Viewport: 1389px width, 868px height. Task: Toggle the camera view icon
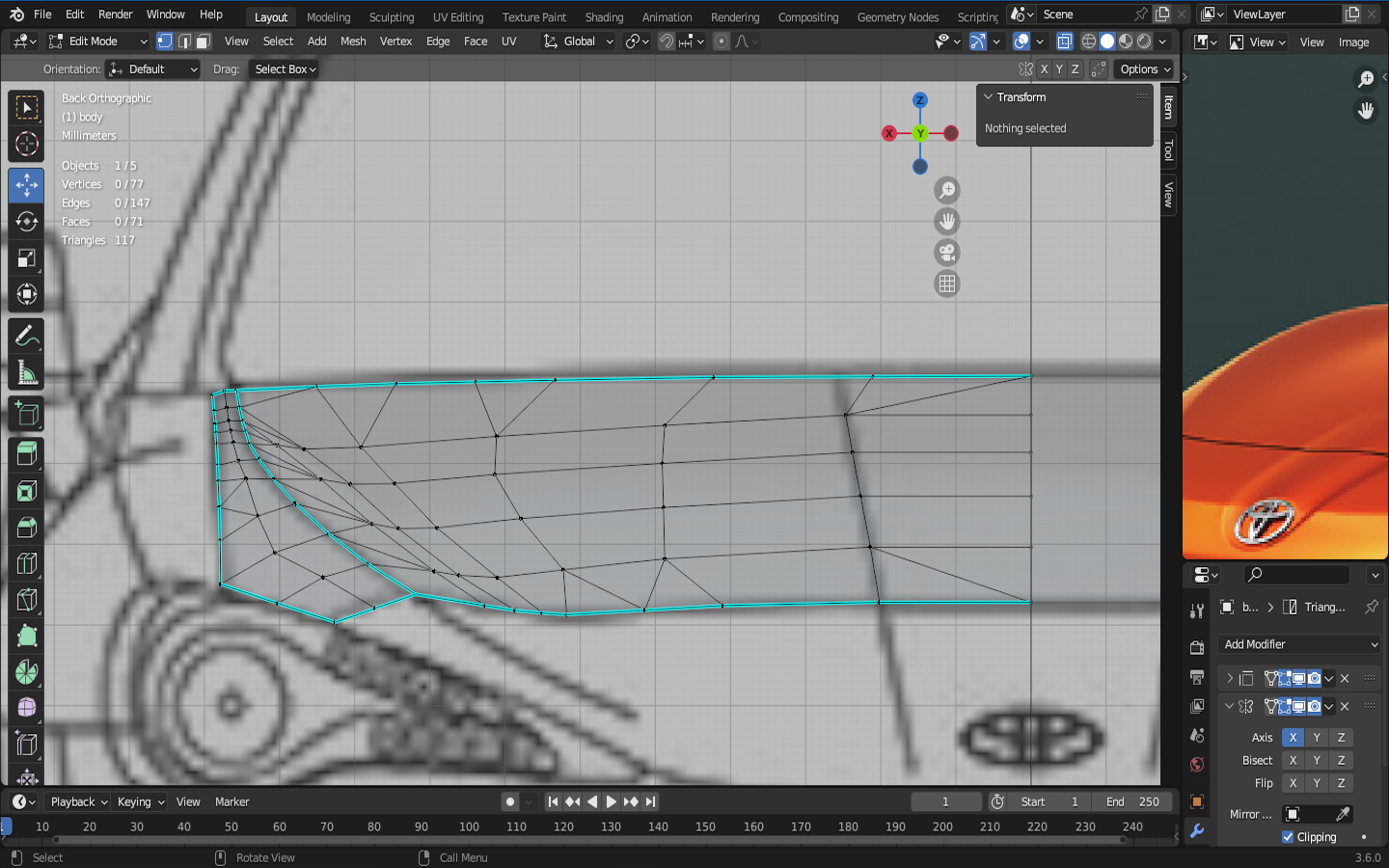[x=947, y=253]
